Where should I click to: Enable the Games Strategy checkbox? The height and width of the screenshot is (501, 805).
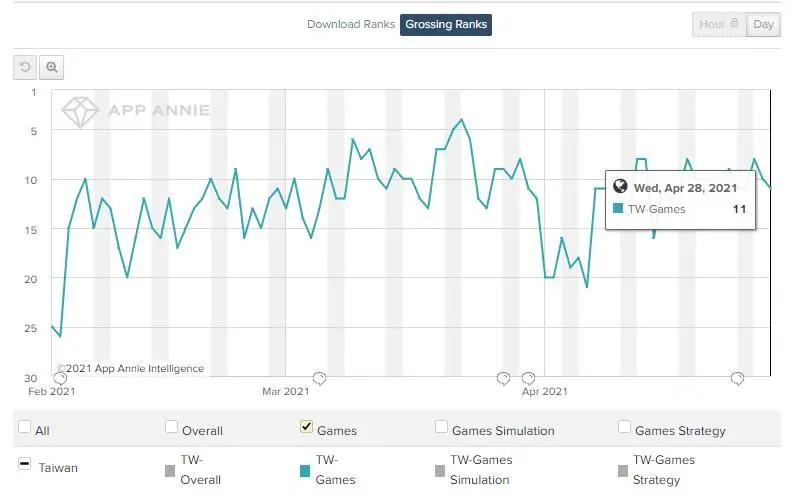click(x=625, y=428)
